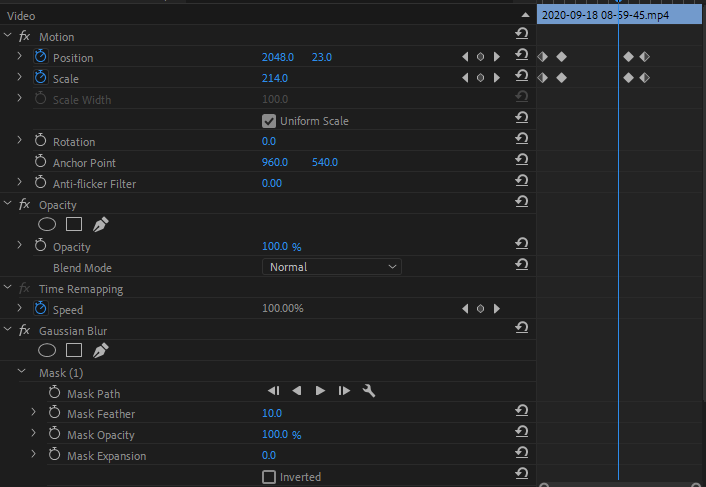Go to next Position keyframe
The height and width of the screenshot is (487, 706).
click(x=497, y=57)
